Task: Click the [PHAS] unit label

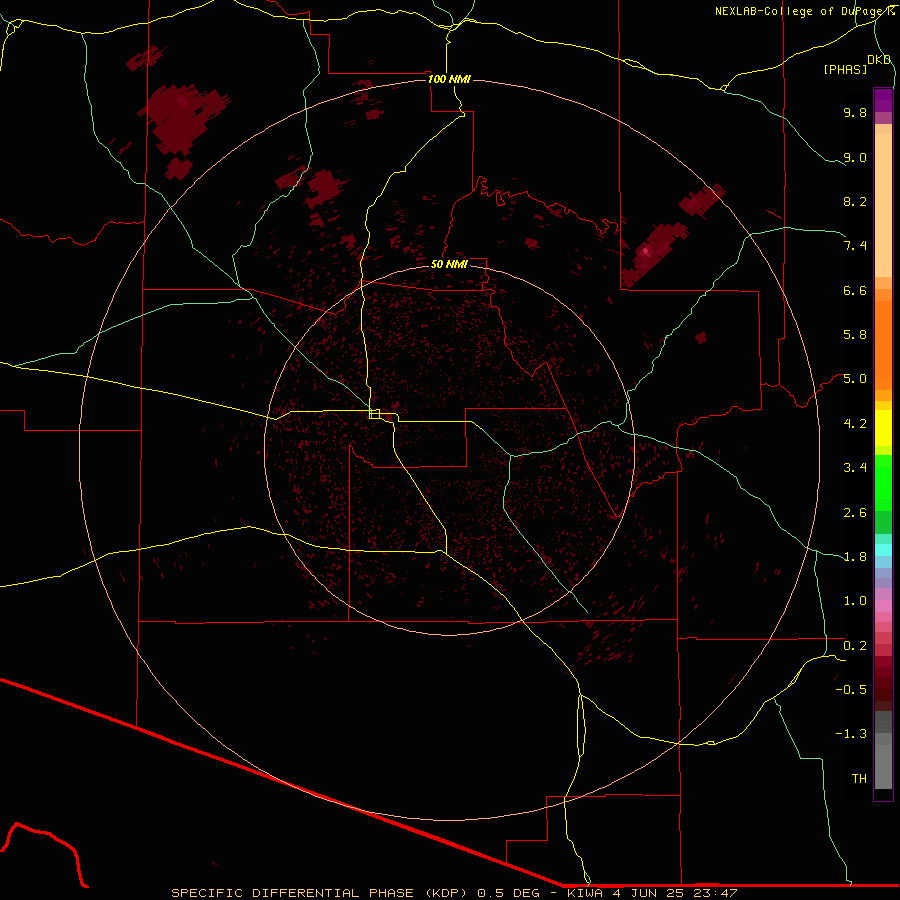Action: [845, 70]
